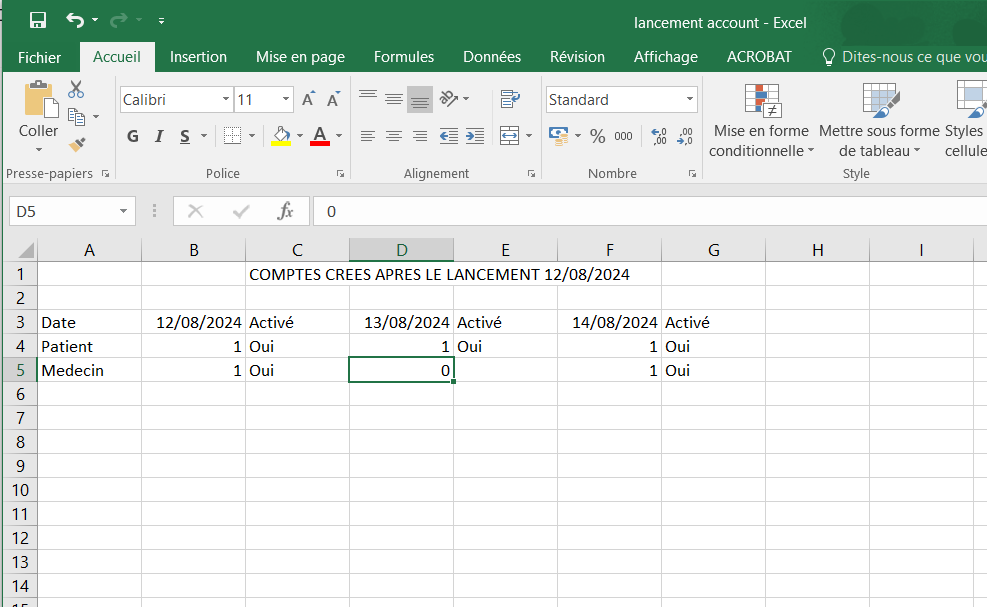Click the Name Box showing D5
This screenshot has height=607, width=987.
point(62,211)
